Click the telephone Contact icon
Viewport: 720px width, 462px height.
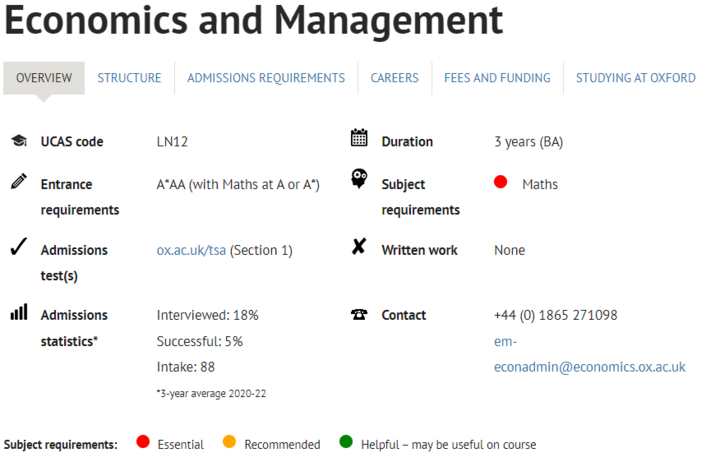click(359, 314)
